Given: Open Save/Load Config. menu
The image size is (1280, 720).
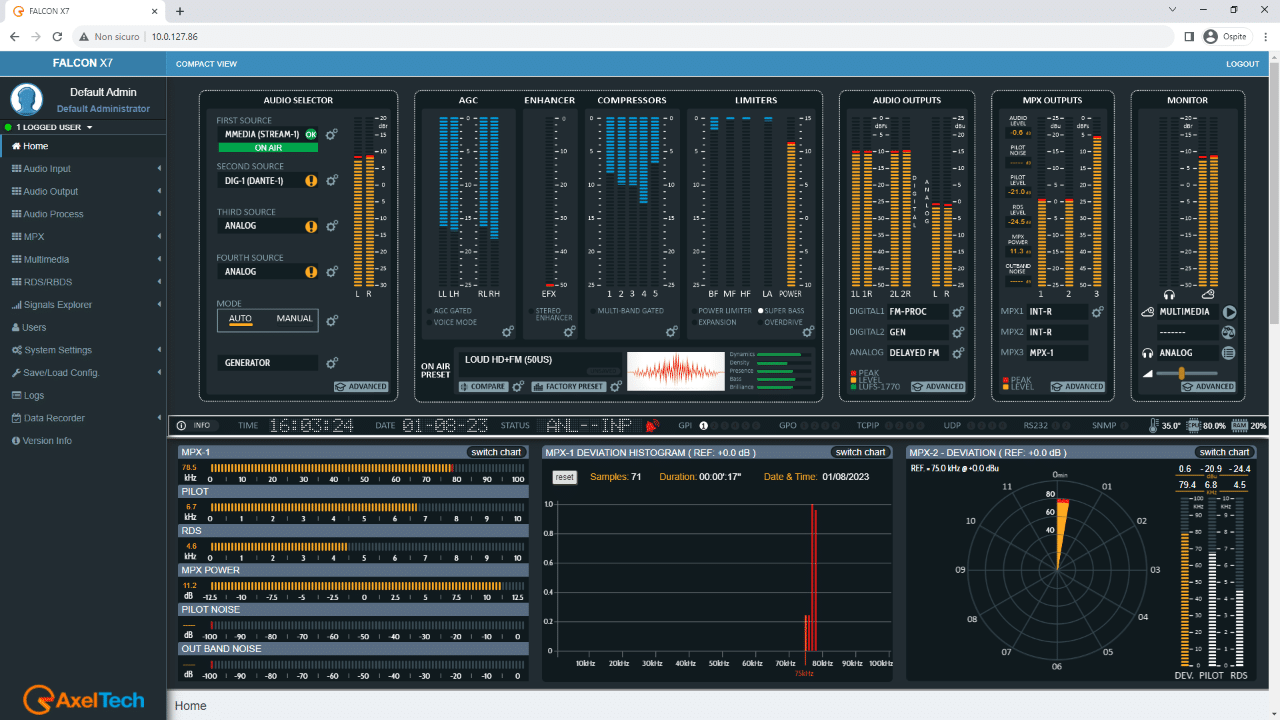Looking at the screenshot, I should pos(83,373).
